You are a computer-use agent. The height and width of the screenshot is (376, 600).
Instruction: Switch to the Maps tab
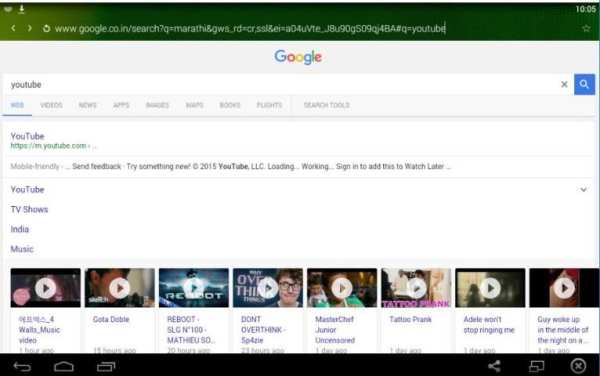tap(194, 105)
